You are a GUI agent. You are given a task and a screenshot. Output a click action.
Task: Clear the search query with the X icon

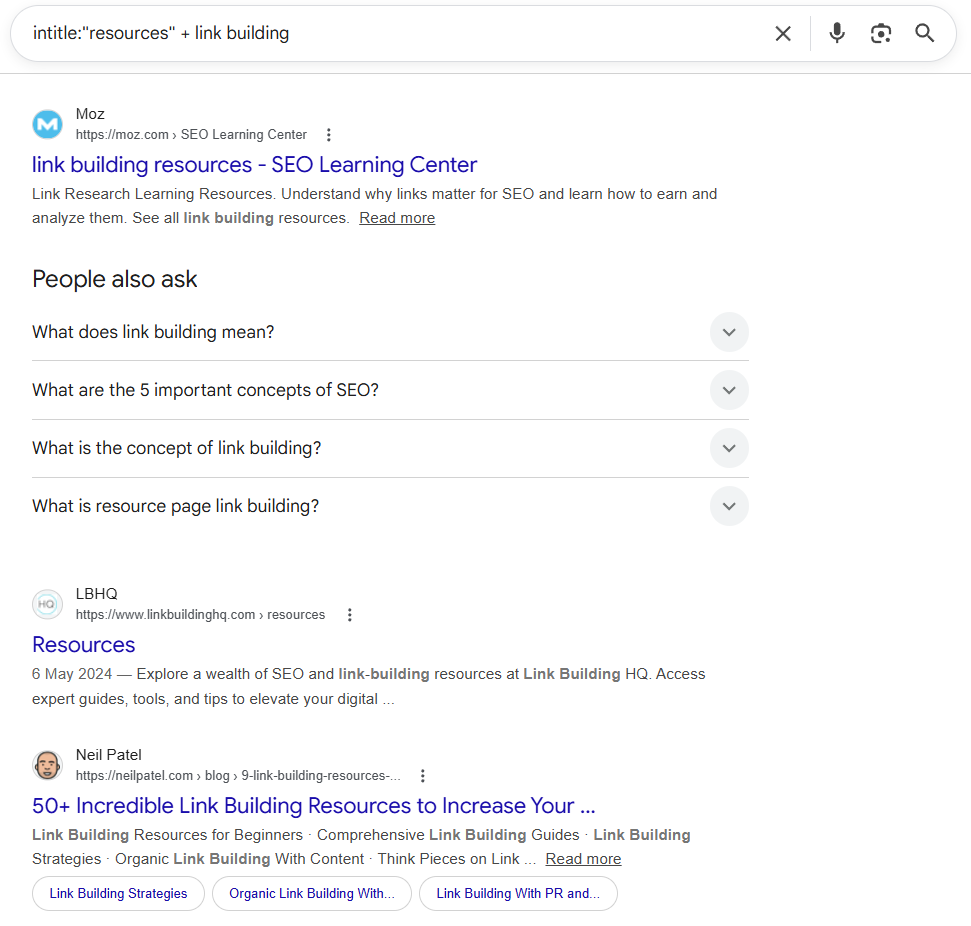[783, 33]
